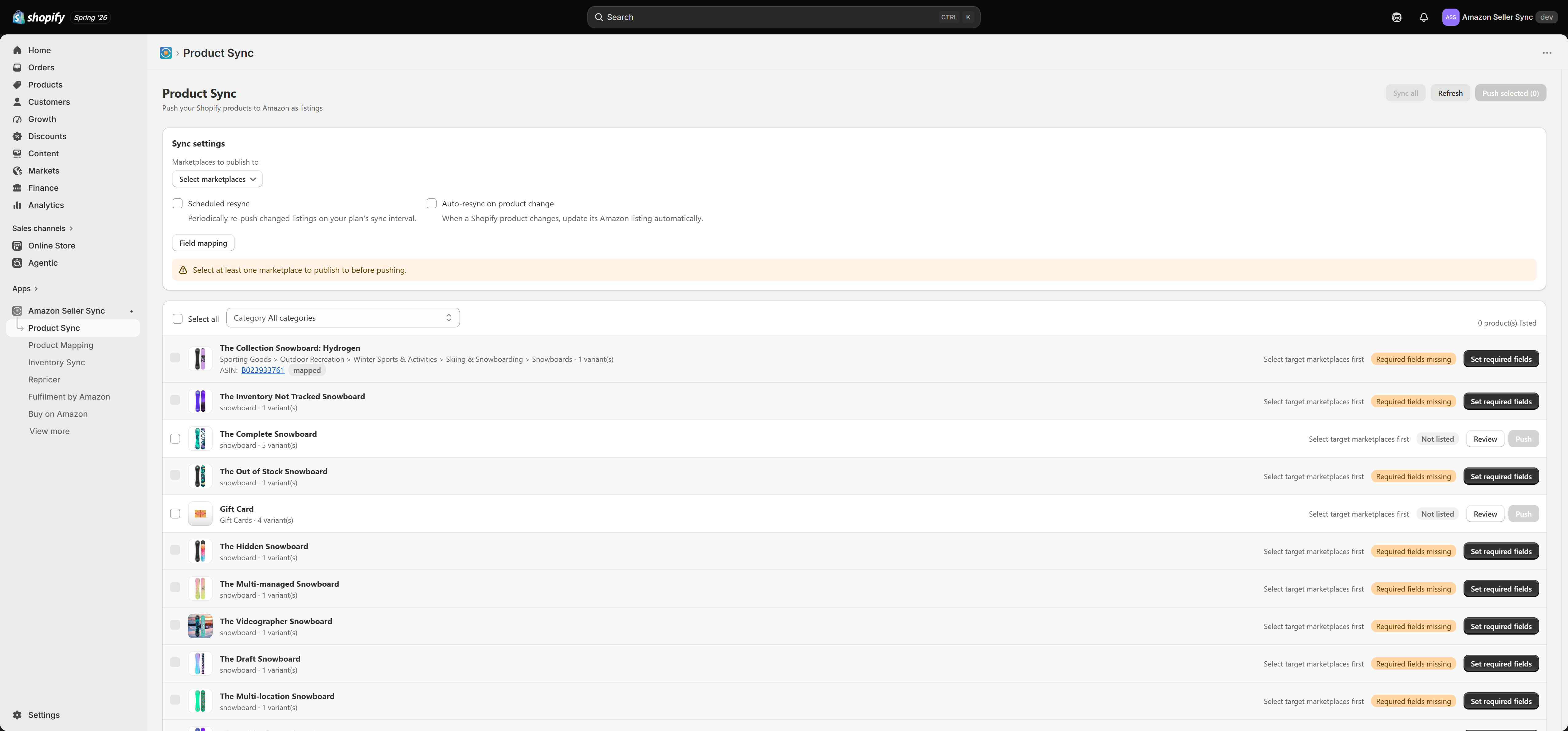Image resolution: width=1568 pixels, height=731 pixels.
Task: Click the Finance bank icon
Action: [17, 188]
